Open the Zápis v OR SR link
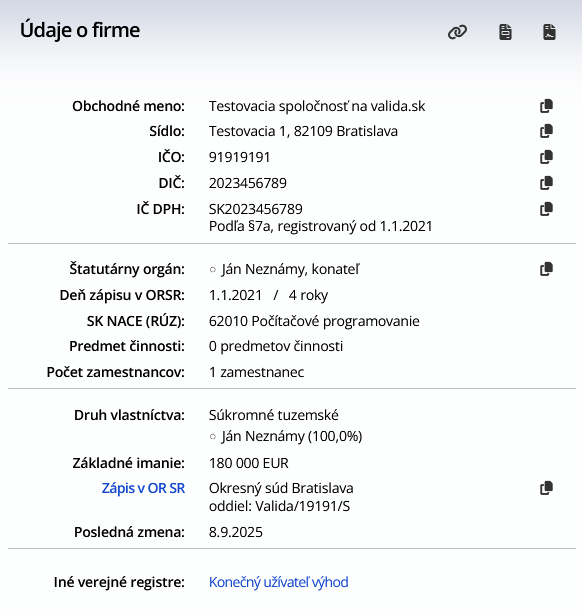The image size is (582, 611). click(143, 488)
